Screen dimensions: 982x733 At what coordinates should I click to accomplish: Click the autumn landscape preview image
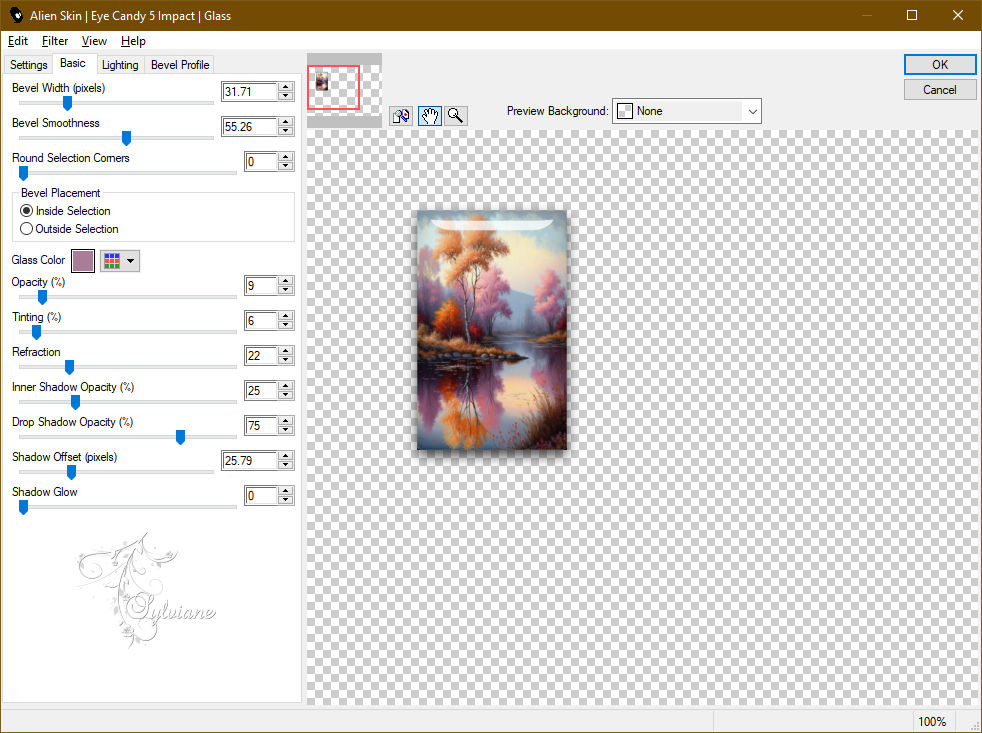[x=492, y=330]
